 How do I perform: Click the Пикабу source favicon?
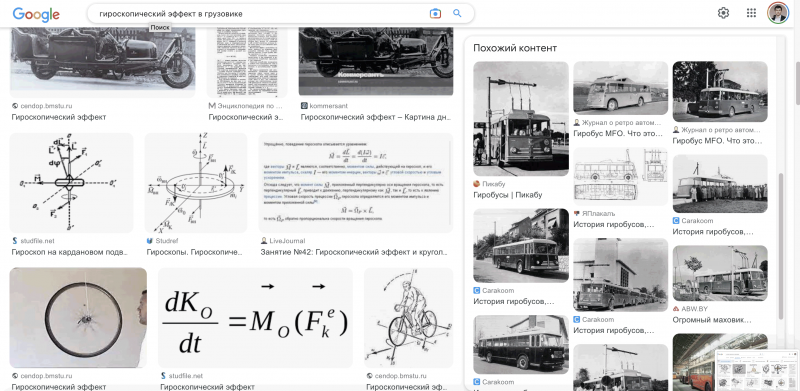[477, 184]
